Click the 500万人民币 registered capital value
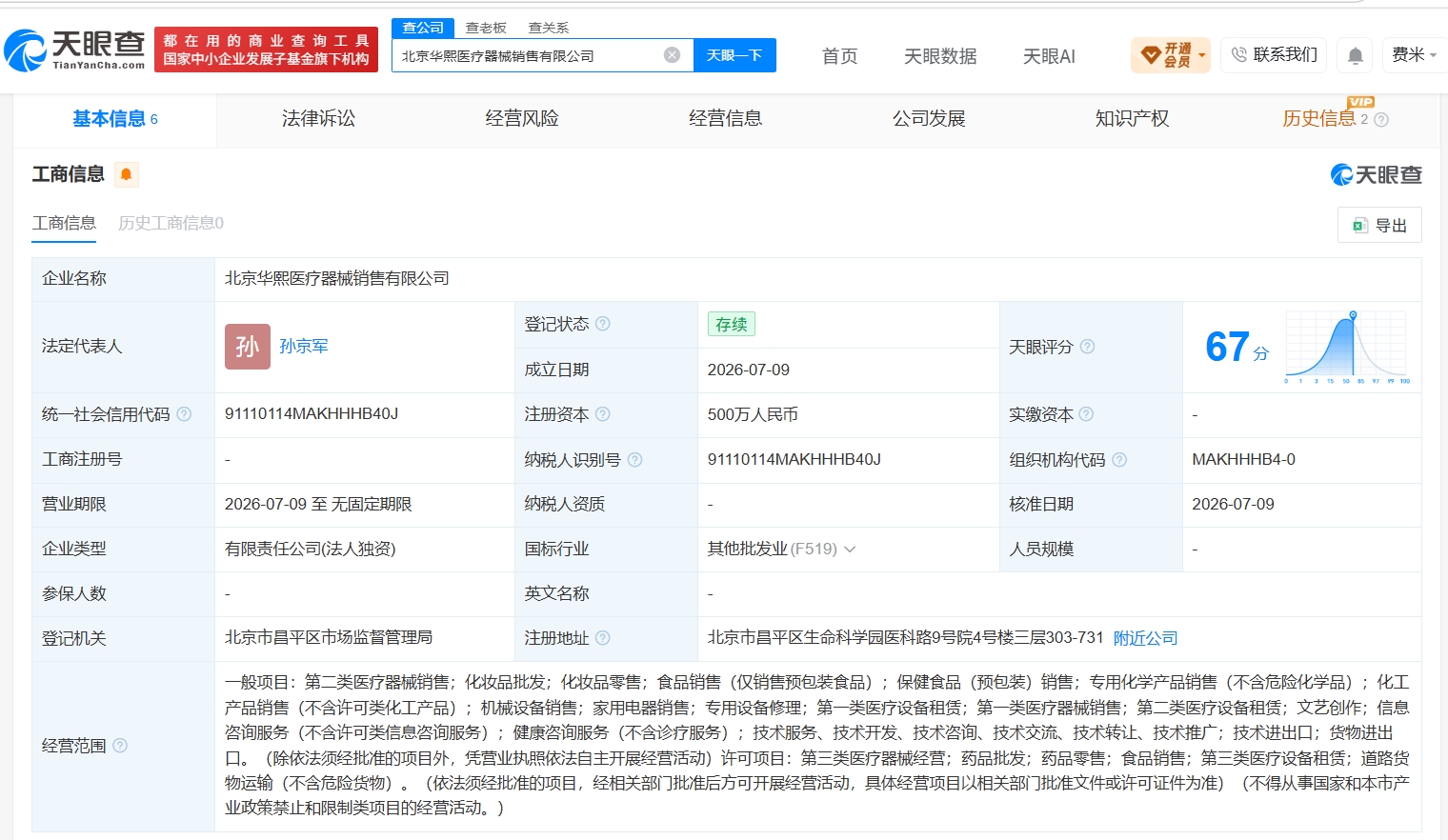The image size is (1448, 840). [753, 414]
